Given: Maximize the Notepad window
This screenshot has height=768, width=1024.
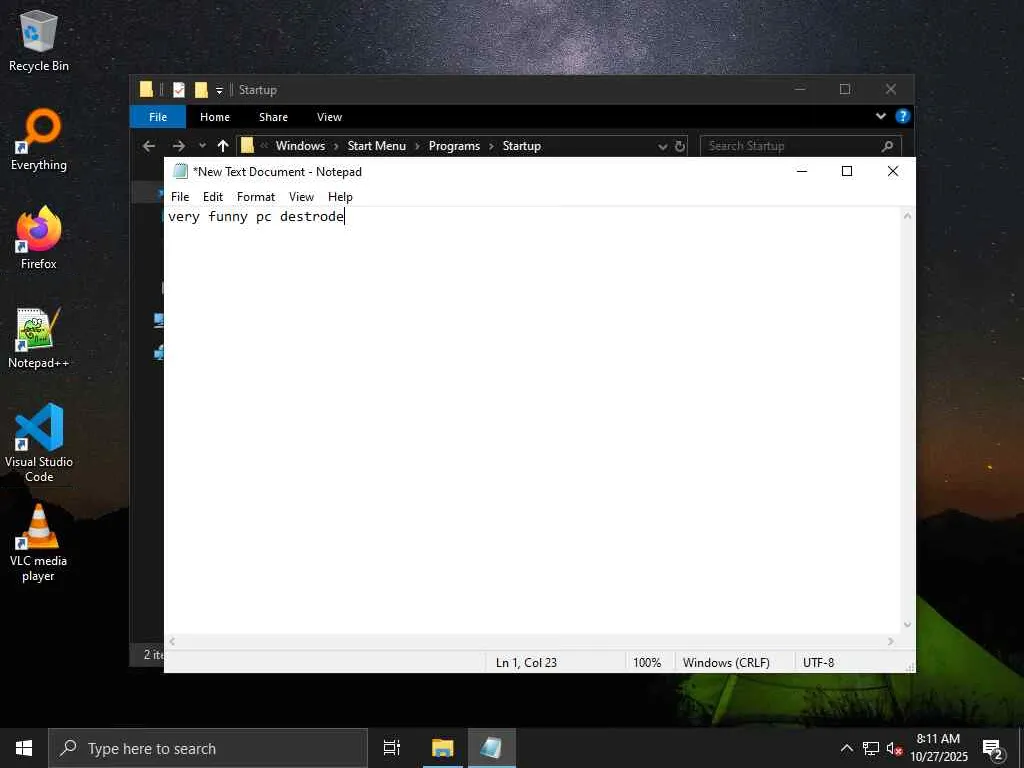Looking at the screenshot, I should pos(847,171).
